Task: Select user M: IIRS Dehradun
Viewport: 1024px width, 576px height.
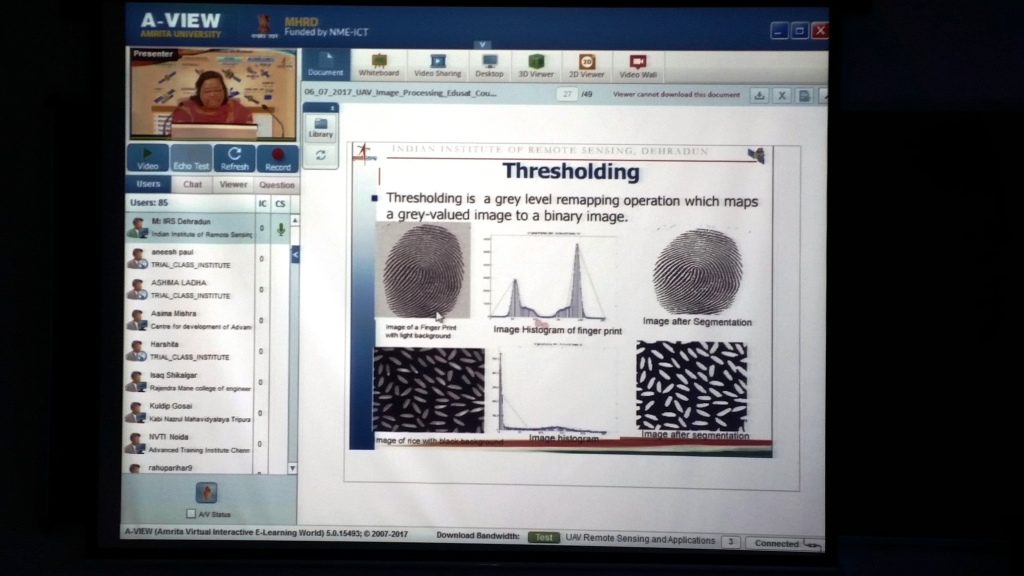Action: tap(190, 228)
